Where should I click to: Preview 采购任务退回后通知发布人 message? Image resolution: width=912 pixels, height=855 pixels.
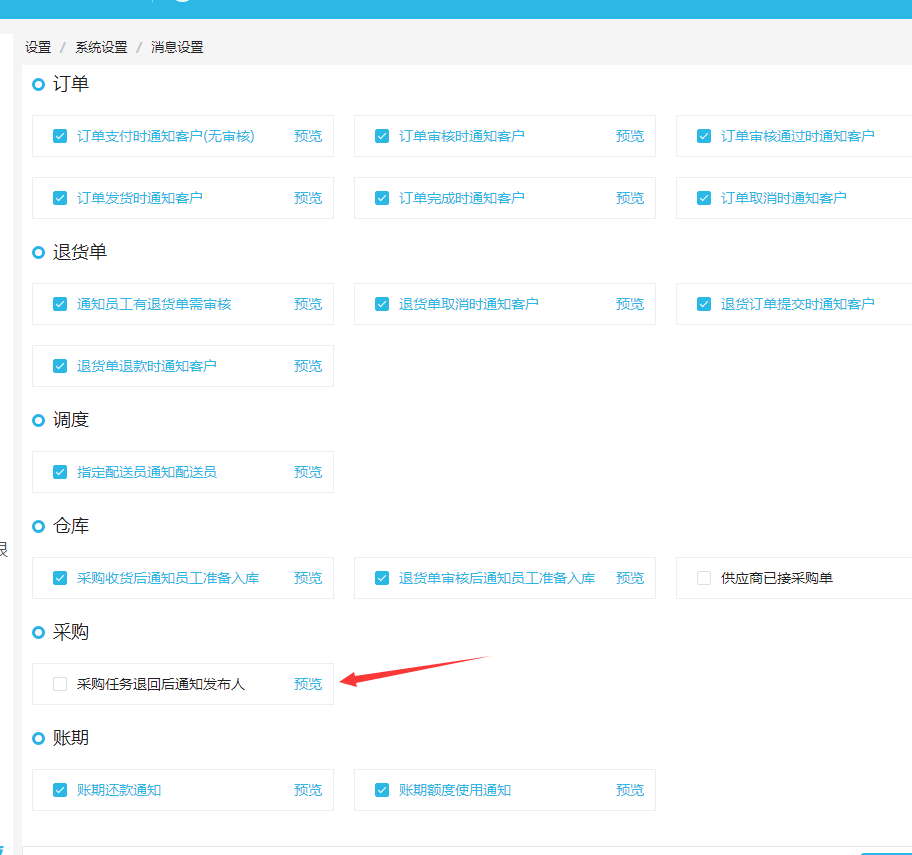(308, 684)
